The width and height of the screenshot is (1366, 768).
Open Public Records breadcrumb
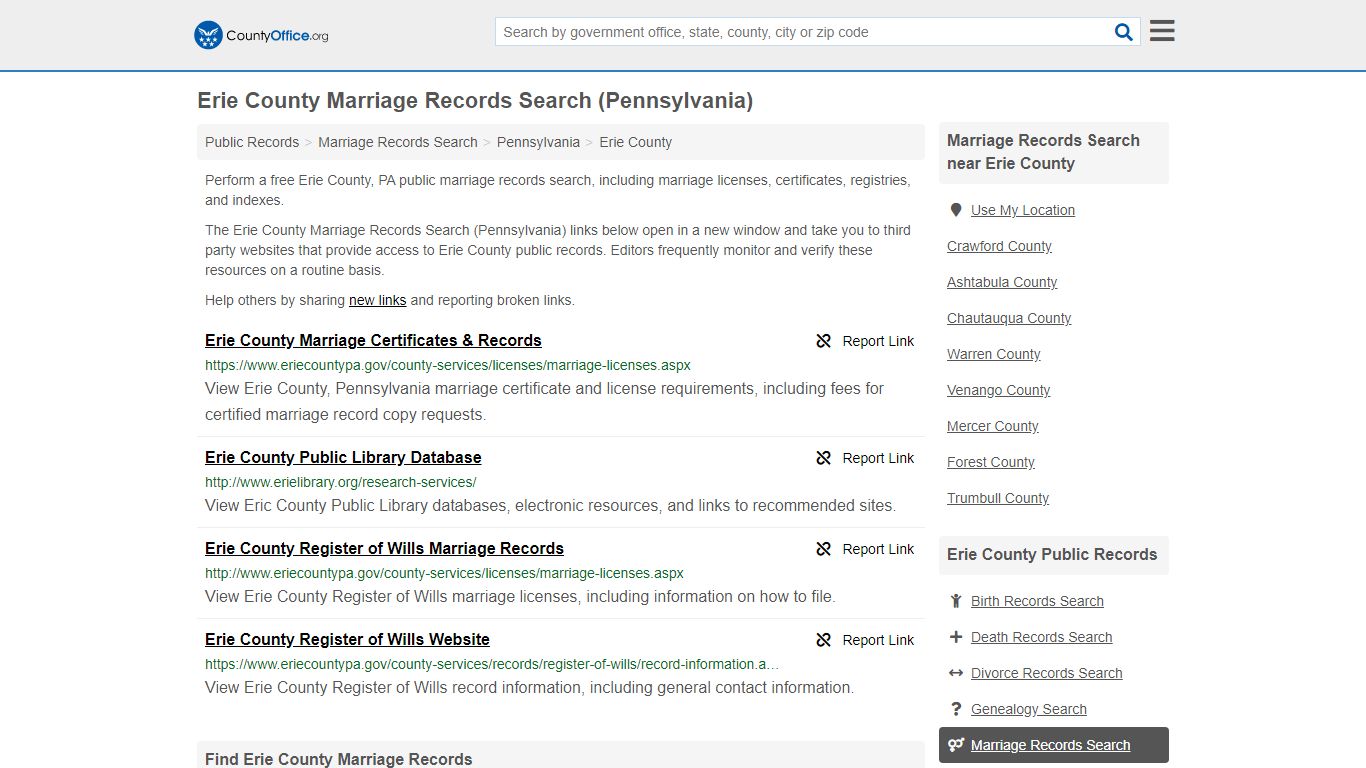(x=252, y=142)
